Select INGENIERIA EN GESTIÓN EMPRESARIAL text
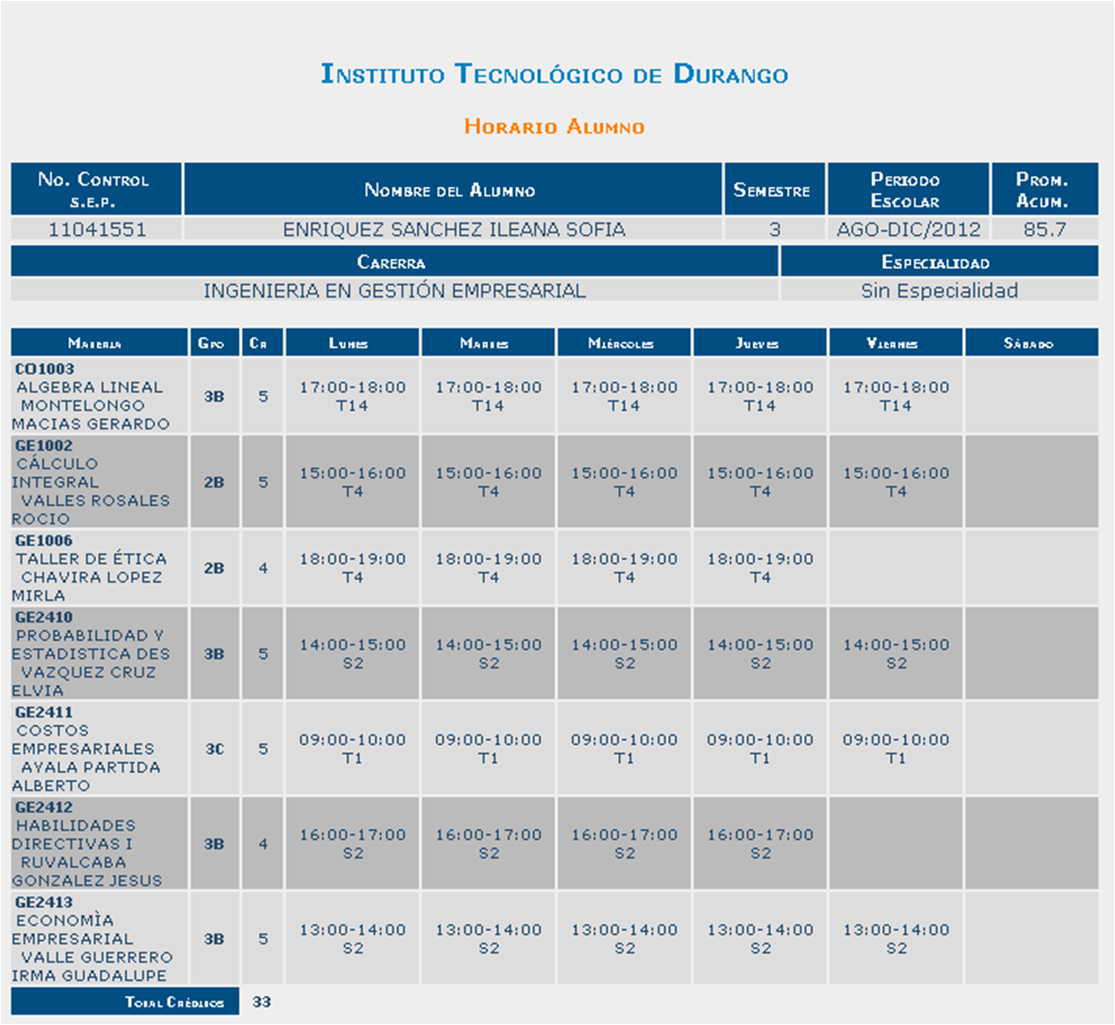 pos(395,290)
